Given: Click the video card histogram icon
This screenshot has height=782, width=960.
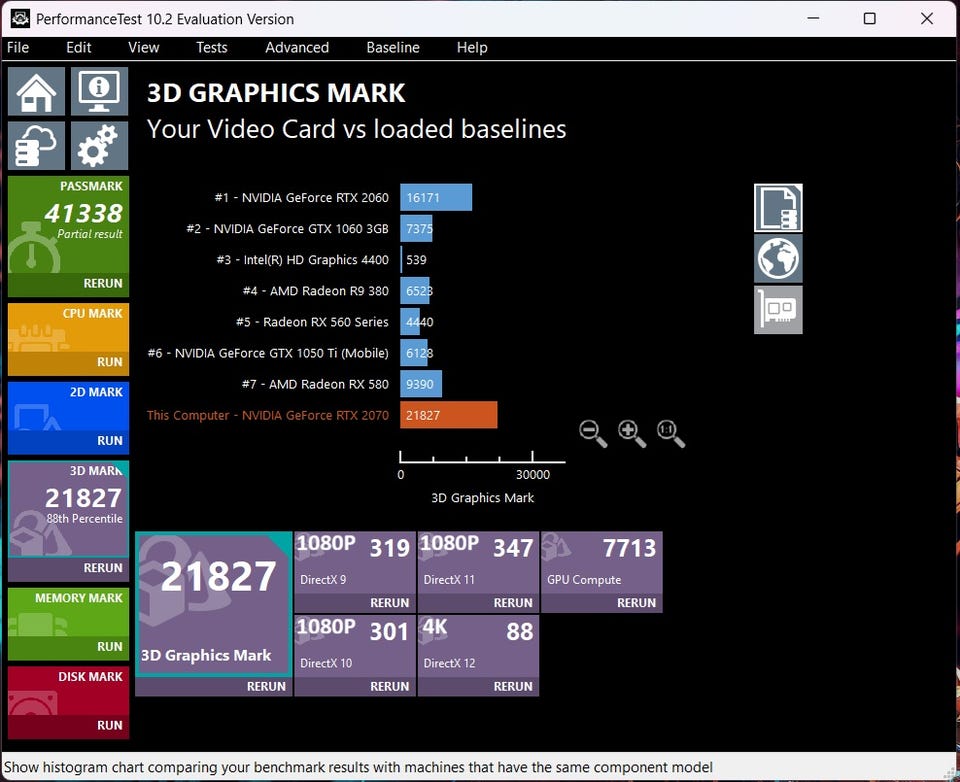Looking at the screenshot, I should pyautogui.click(x=778, y=309).
